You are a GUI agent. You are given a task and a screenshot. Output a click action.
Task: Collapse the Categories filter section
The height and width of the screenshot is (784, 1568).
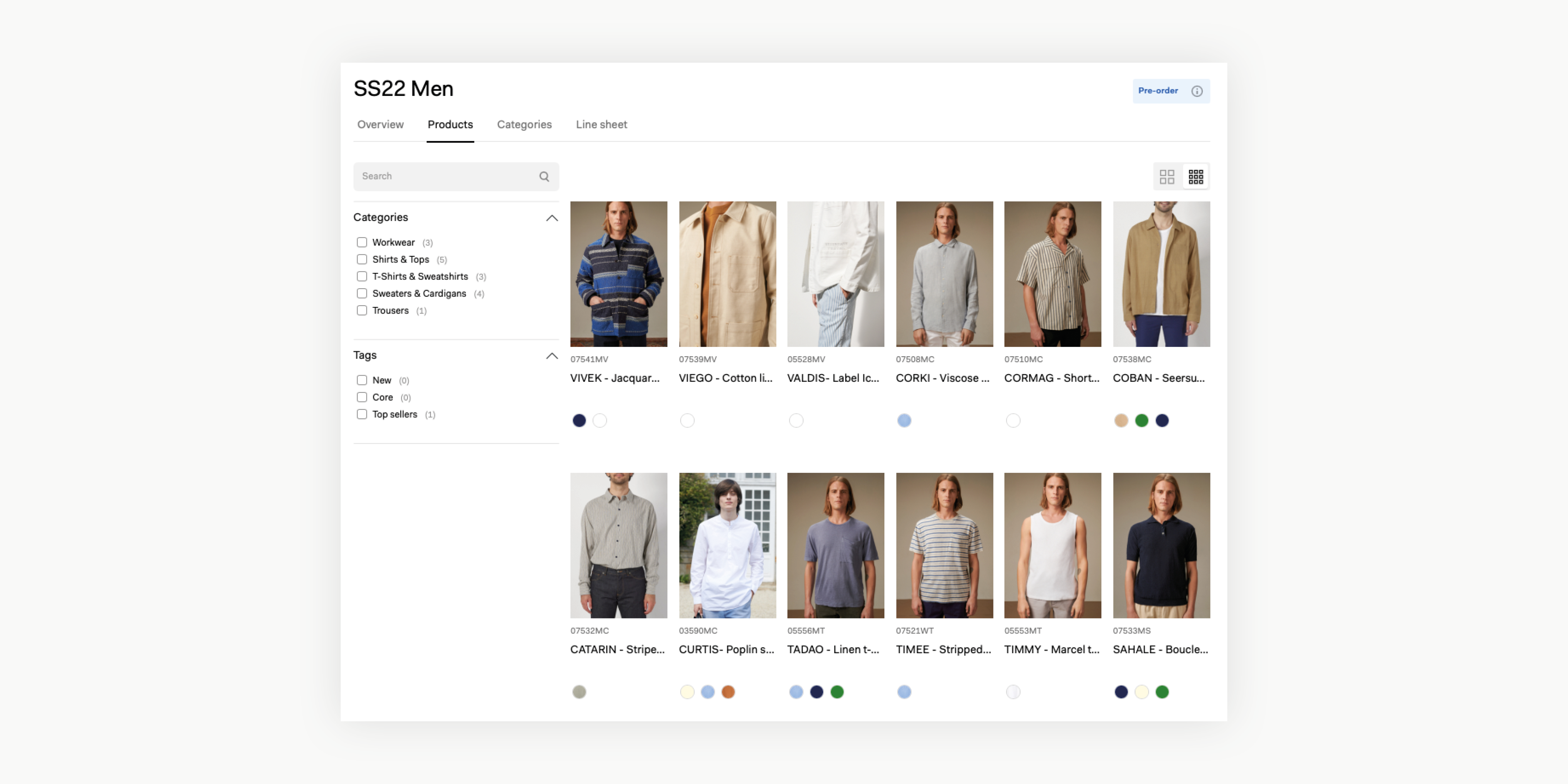pyautogui.click(x=552, y=218)
